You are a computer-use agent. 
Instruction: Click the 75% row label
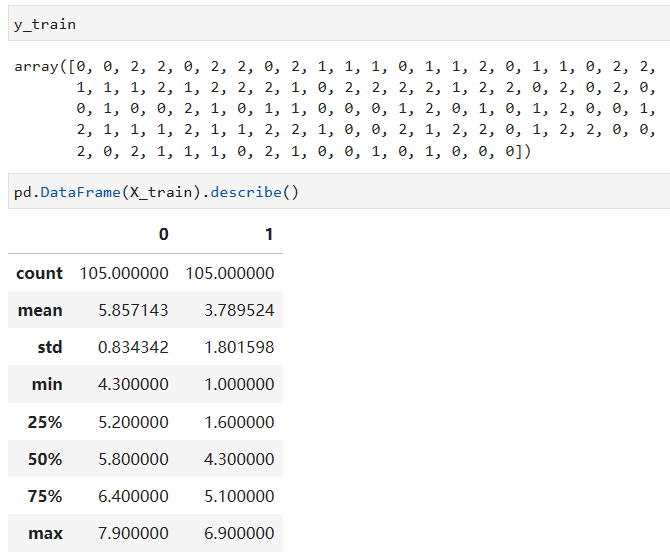45,496
